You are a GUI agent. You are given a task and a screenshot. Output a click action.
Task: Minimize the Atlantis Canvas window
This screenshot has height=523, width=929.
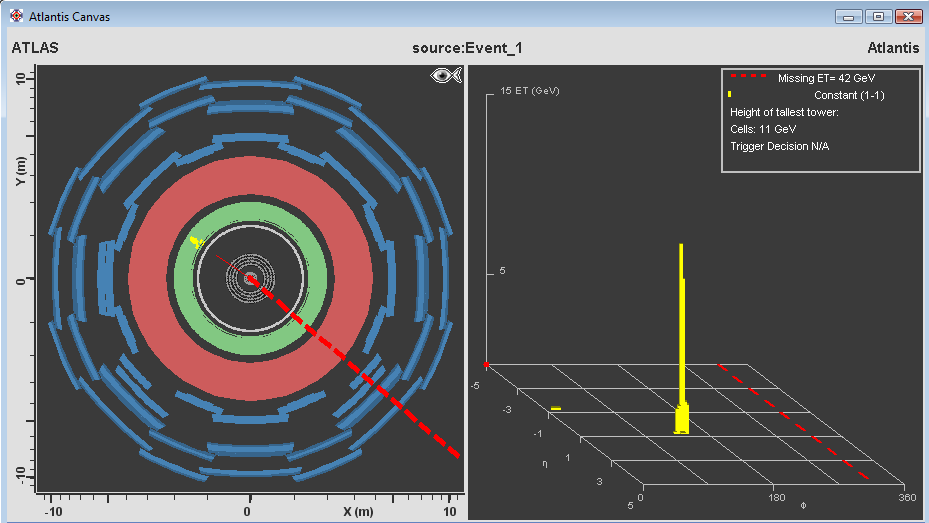(850, 17)
